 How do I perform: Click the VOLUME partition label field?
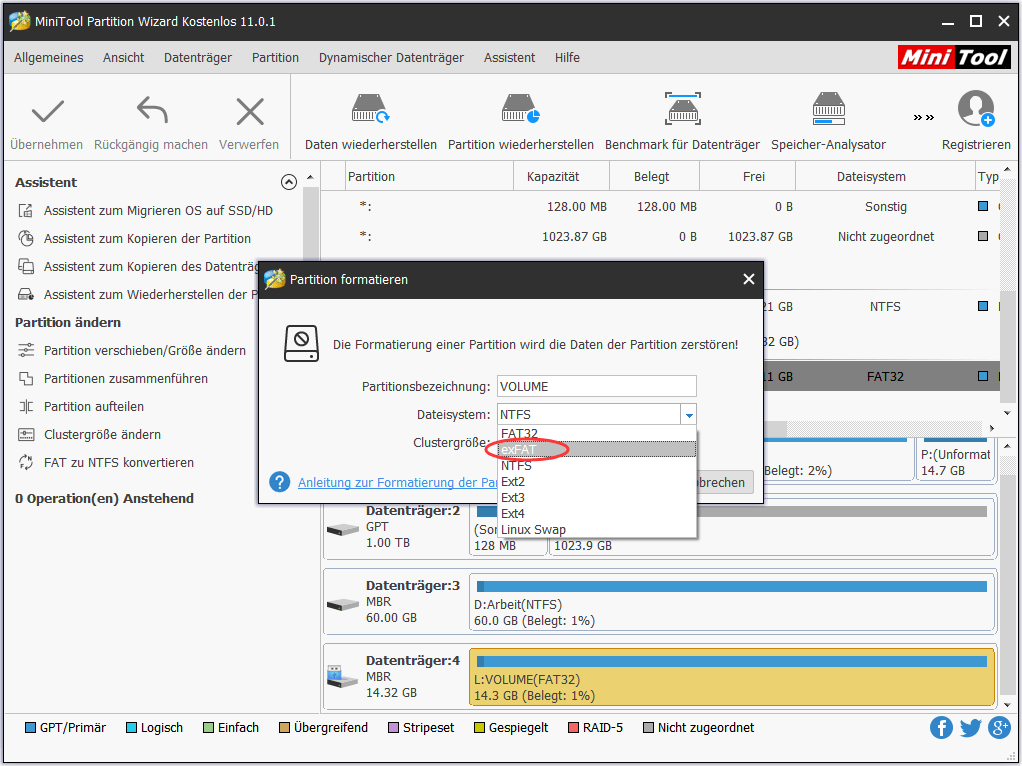[596, 386]
